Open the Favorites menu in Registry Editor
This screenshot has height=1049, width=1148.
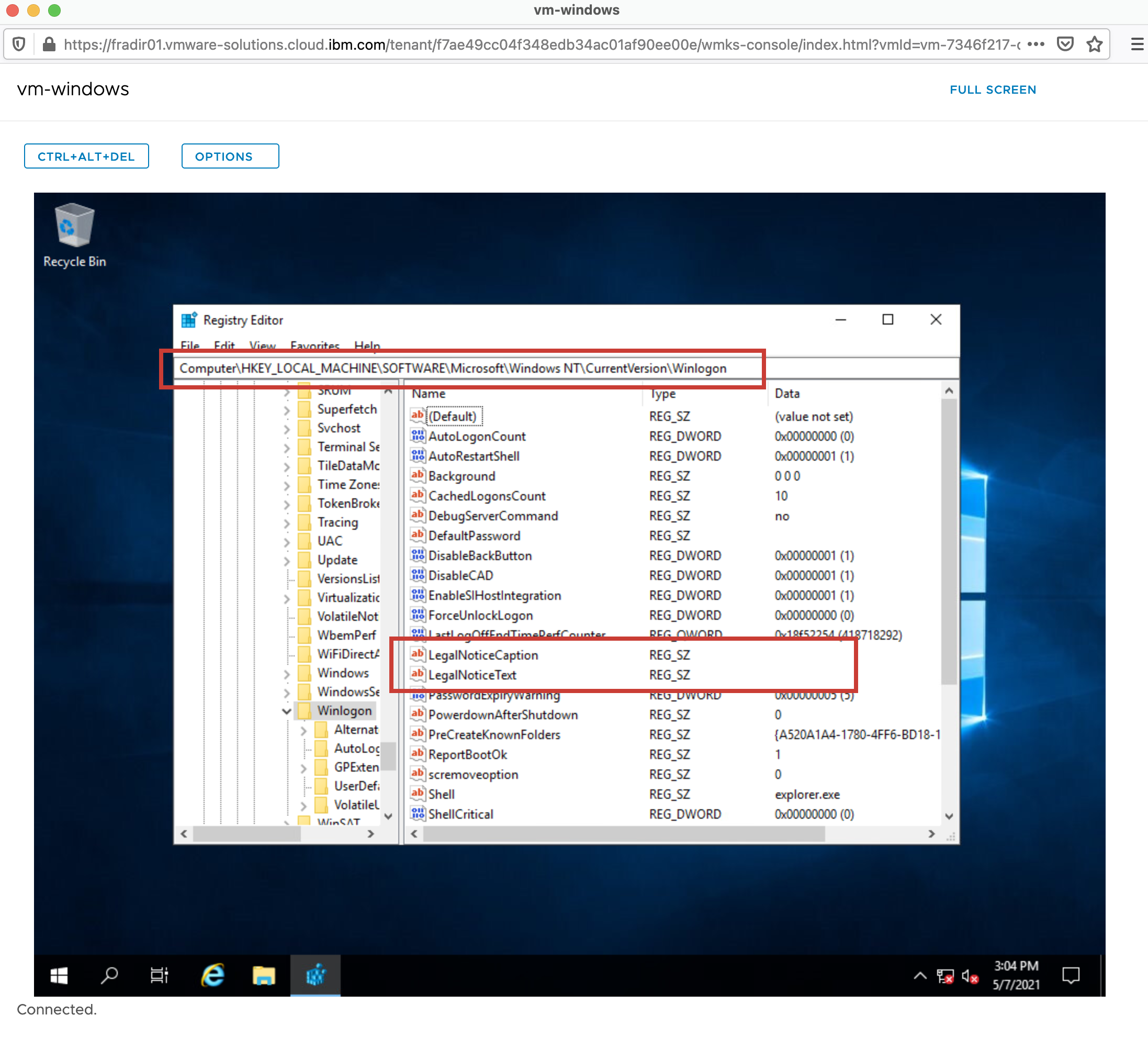(314, 345)
